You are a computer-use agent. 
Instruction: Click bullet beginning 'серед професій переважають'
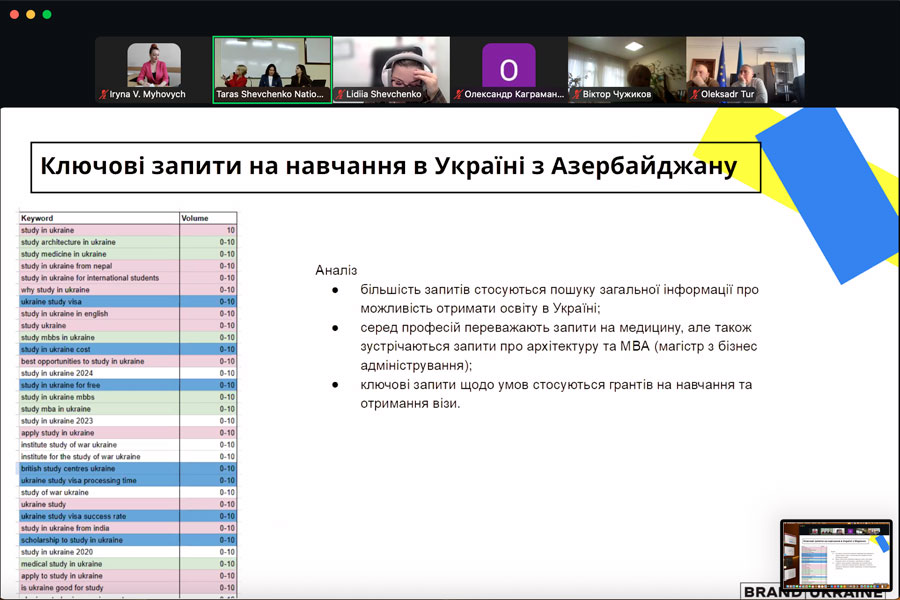pyautogui.click(x=558, y=346)
